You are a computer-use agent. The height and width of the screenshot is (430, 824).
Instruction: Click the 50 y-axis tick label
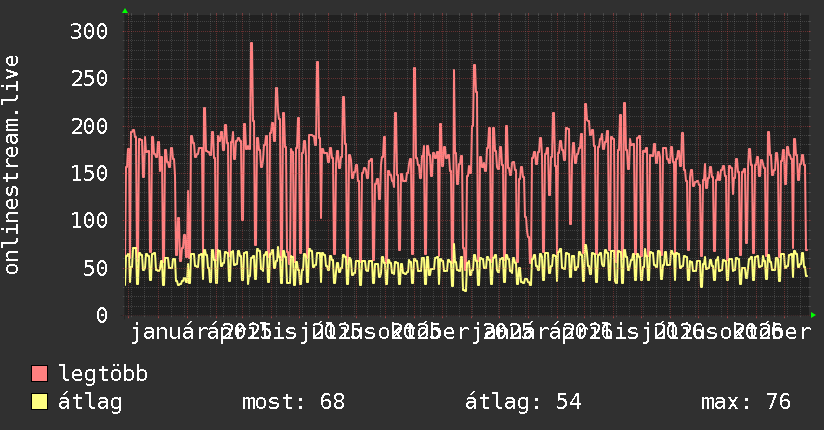(x=95, y=268)
